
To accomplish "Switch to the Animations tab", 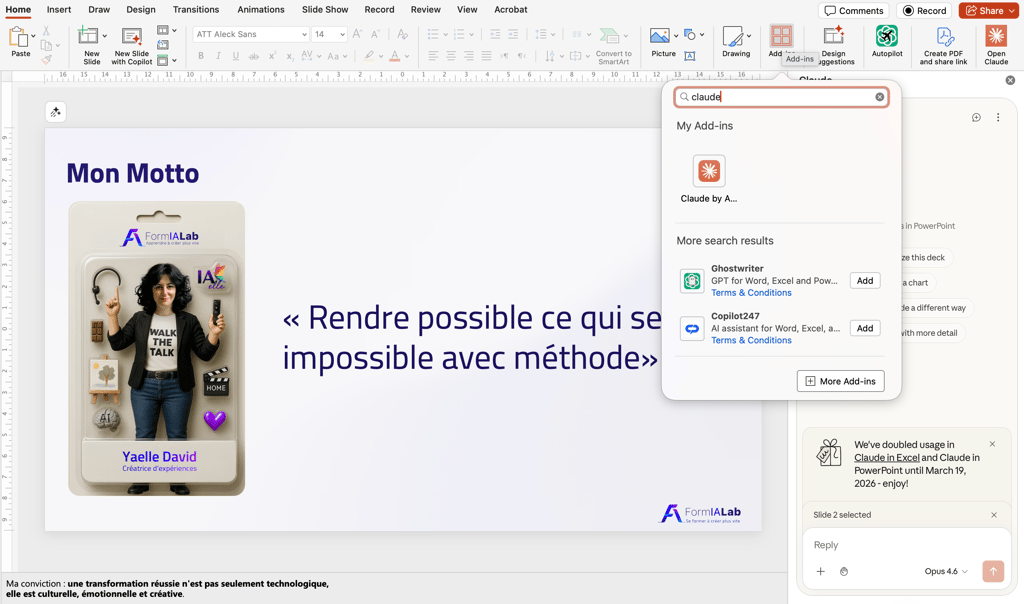I will [261, 10].
